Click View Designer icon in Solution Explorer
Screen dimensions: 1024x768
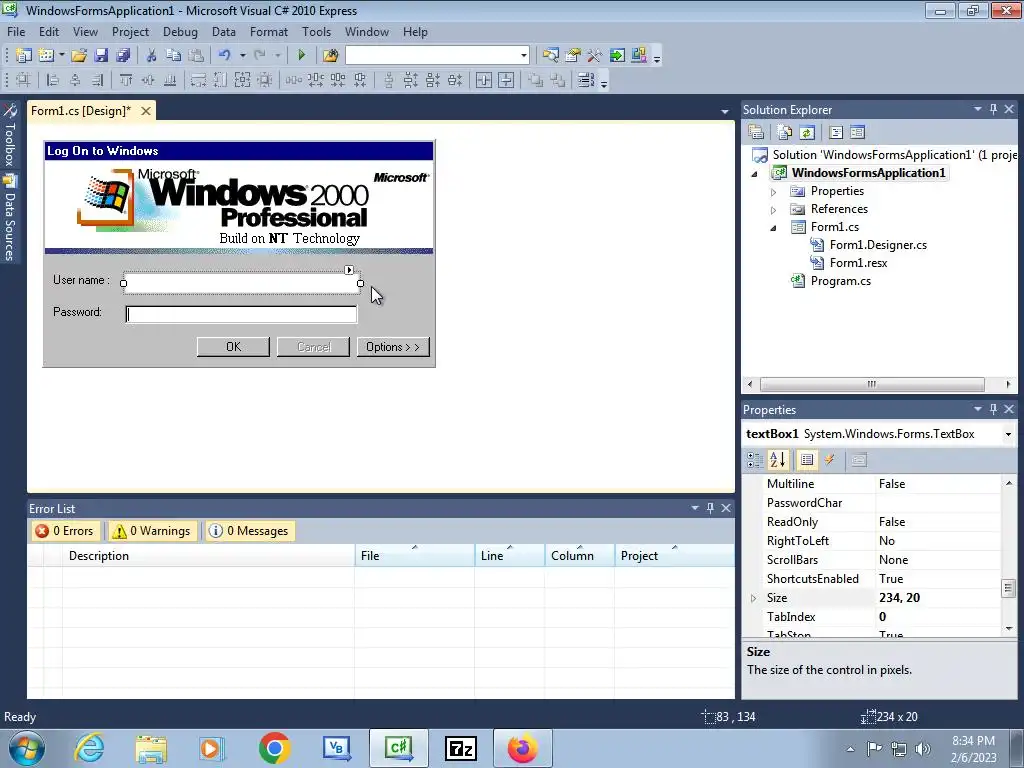[x=857, y=133]
